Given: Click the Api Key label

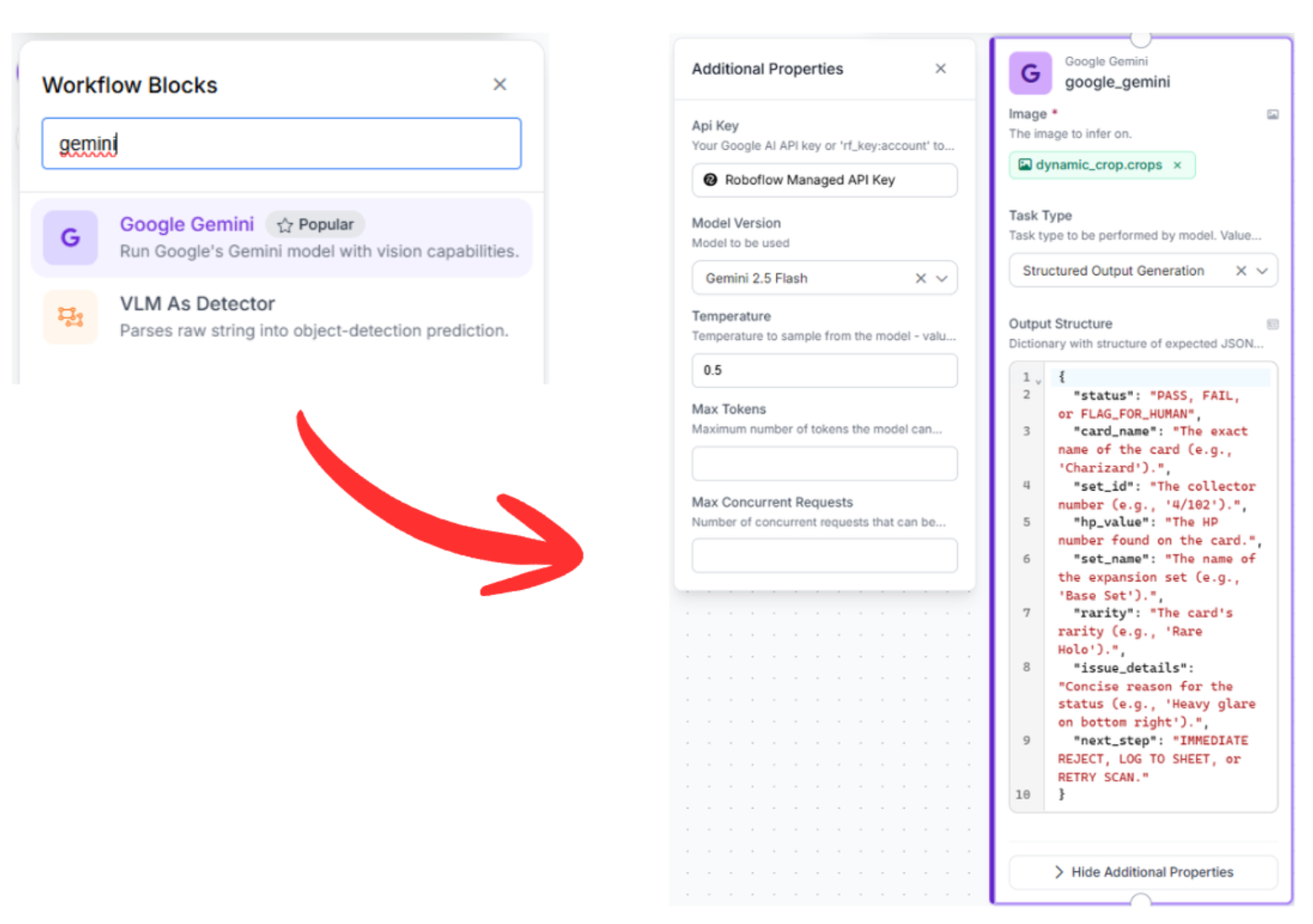Looking at the screenshot, I should 715,125.
